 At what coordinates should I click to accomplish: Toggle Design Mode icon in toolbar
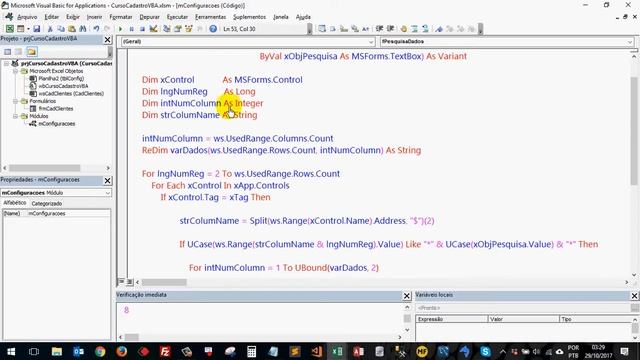tap(153, 29)
